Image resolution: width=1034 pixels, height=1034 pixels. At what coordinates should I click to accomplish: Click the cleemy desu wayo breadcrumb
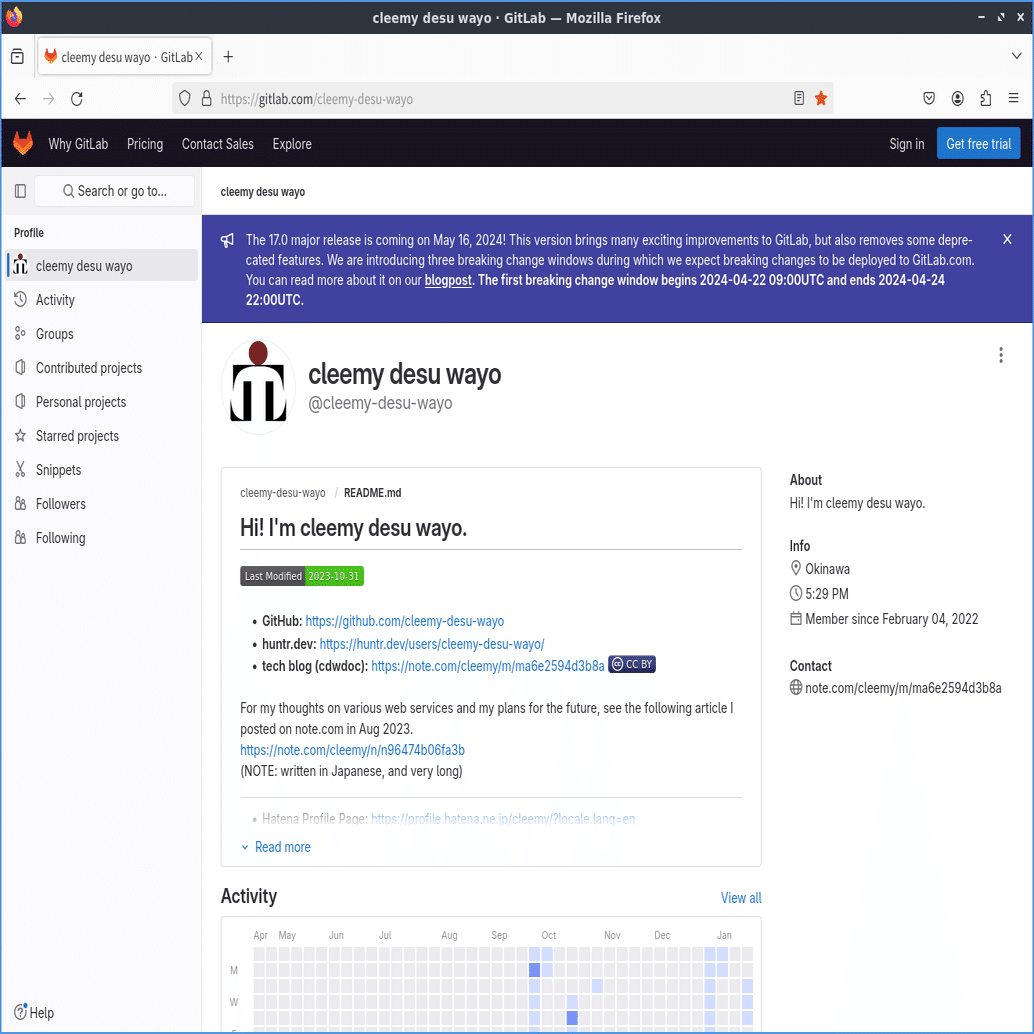(262, 192)
